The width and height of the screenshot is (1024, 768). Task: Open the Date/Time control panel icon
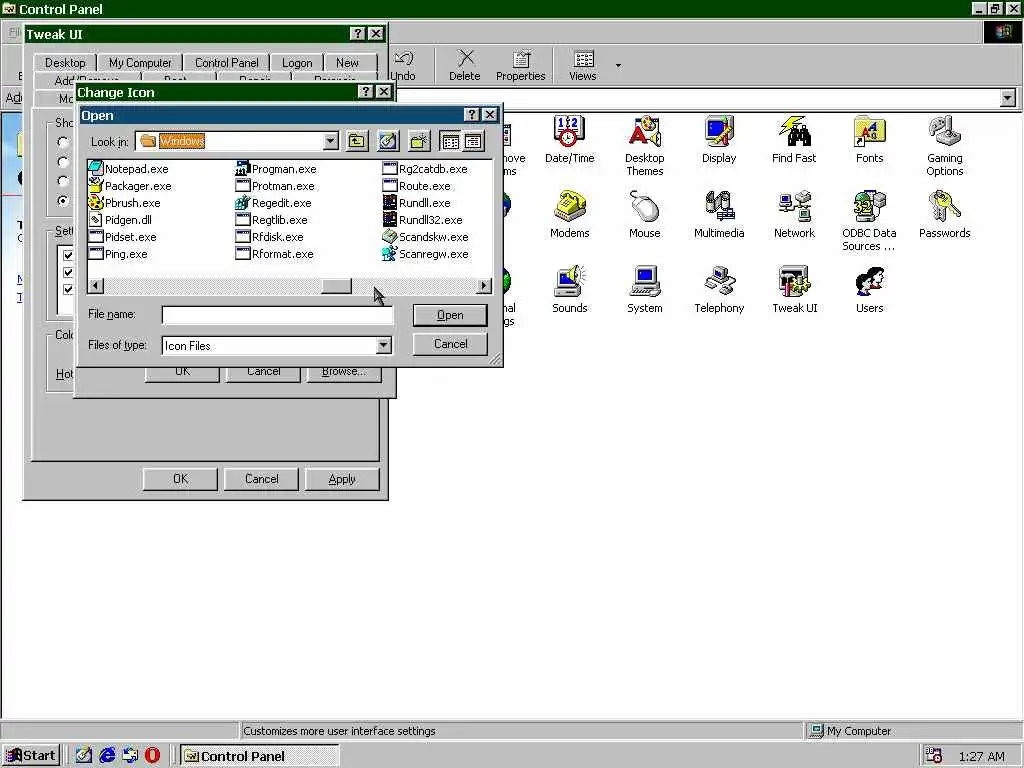coord(569,139)
